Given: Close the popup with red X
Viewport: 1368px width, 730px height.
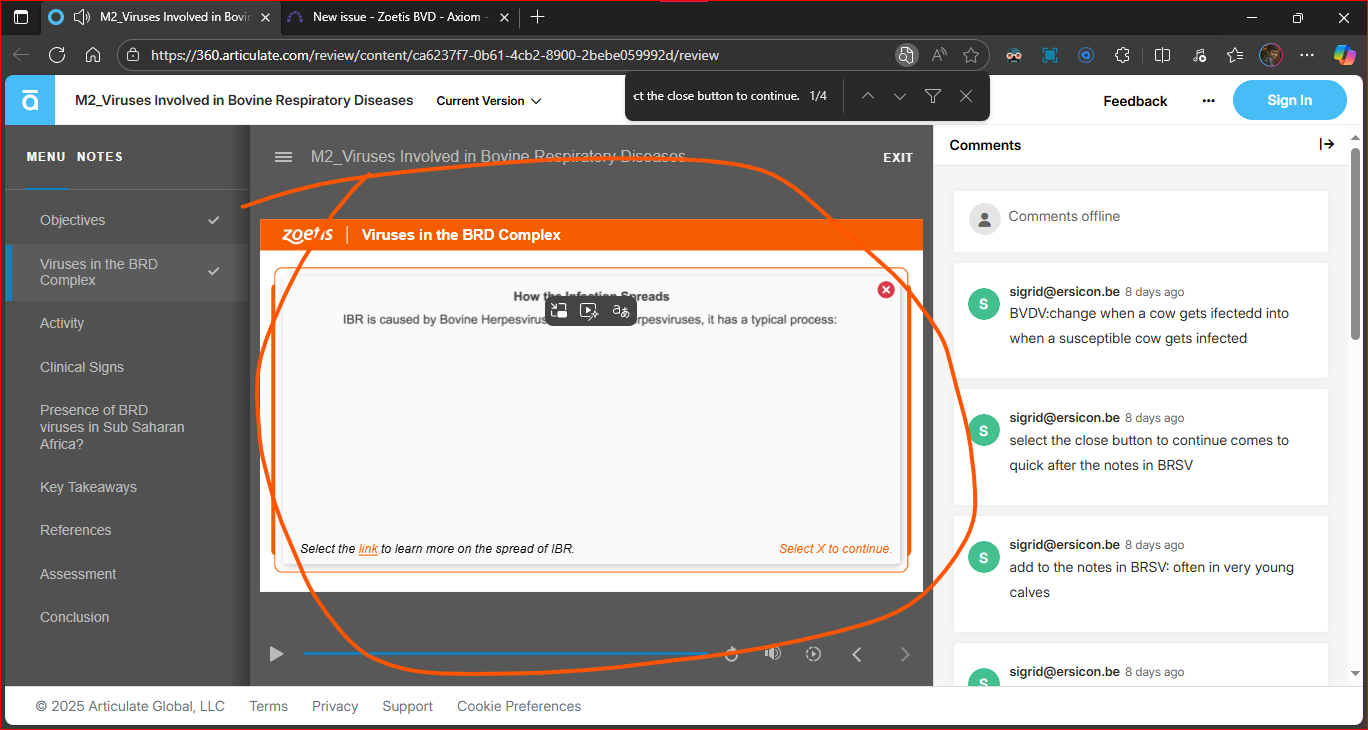Looking at the screenshot, I should click(885, 290).
